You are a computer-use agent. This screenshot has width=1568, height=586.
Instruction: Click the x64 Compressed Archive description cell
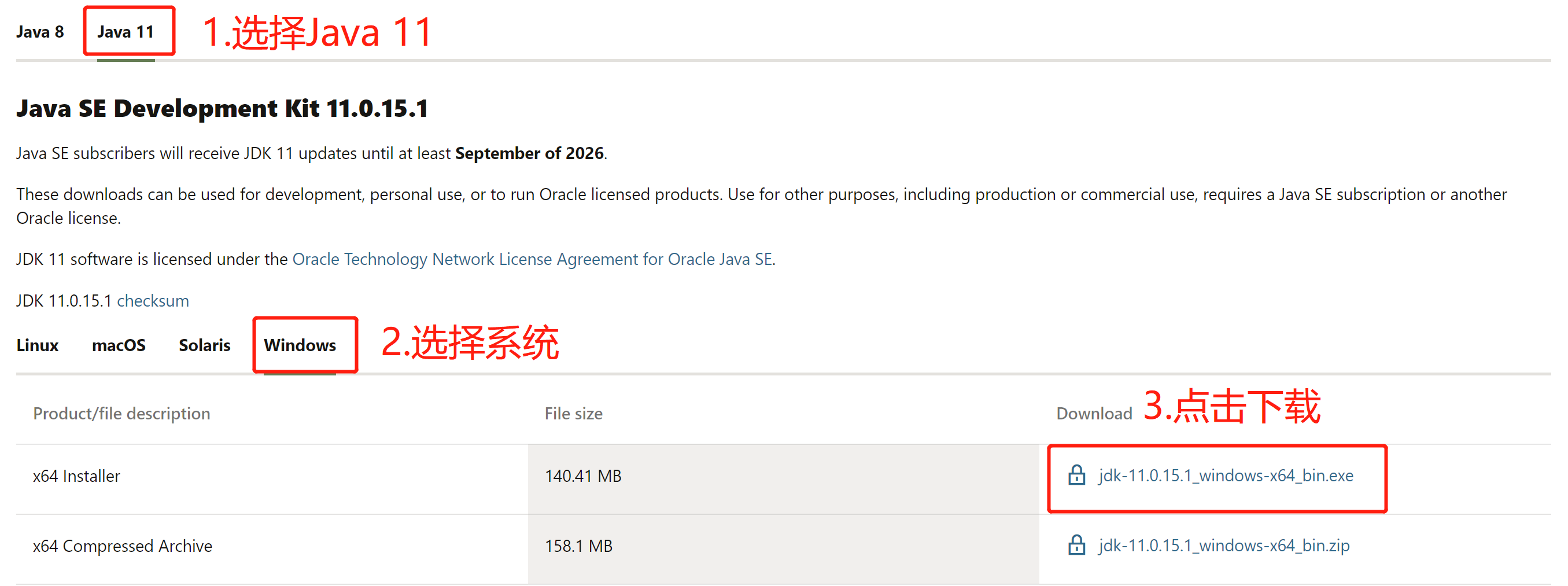(x=123, y=546)
